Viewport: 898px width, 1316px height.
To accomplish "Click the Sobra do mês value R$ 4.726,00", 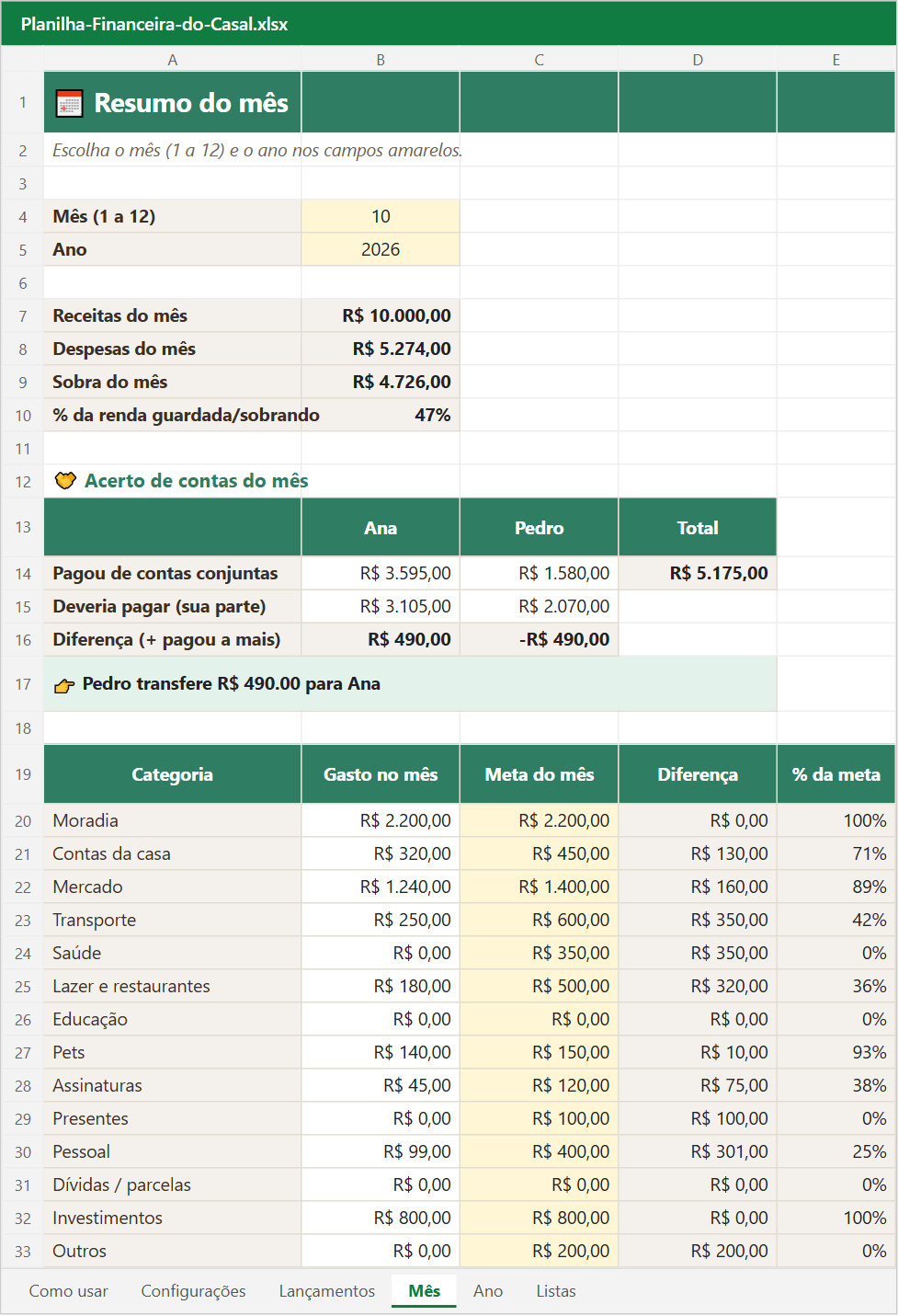I will tap(381, 382).
